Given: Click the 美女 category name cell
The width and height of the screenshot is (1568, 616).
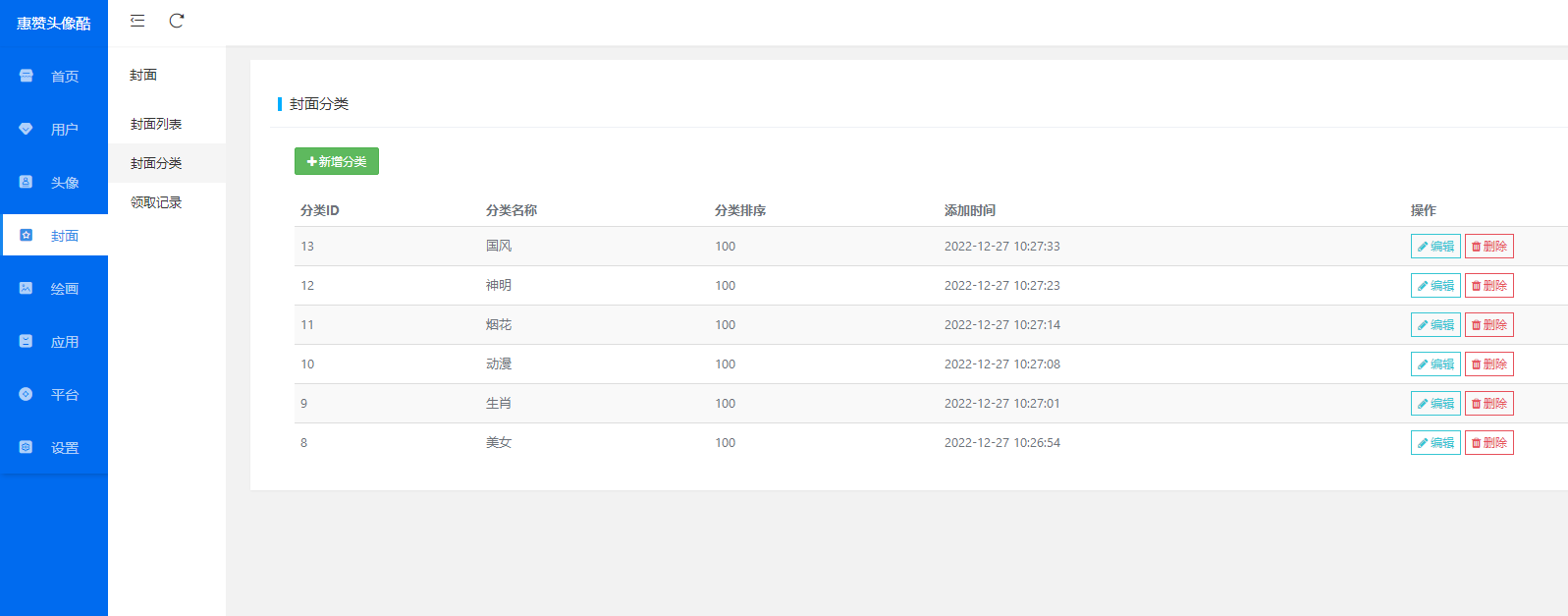Looking at the screenshot, I should pos(499,442).
